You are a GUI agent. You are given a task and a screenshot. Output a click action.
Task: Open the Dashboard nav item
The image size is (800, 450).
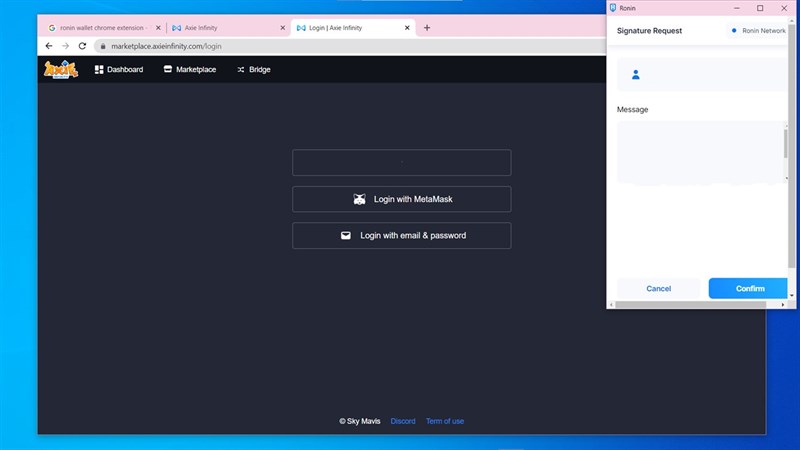point(118,69)
